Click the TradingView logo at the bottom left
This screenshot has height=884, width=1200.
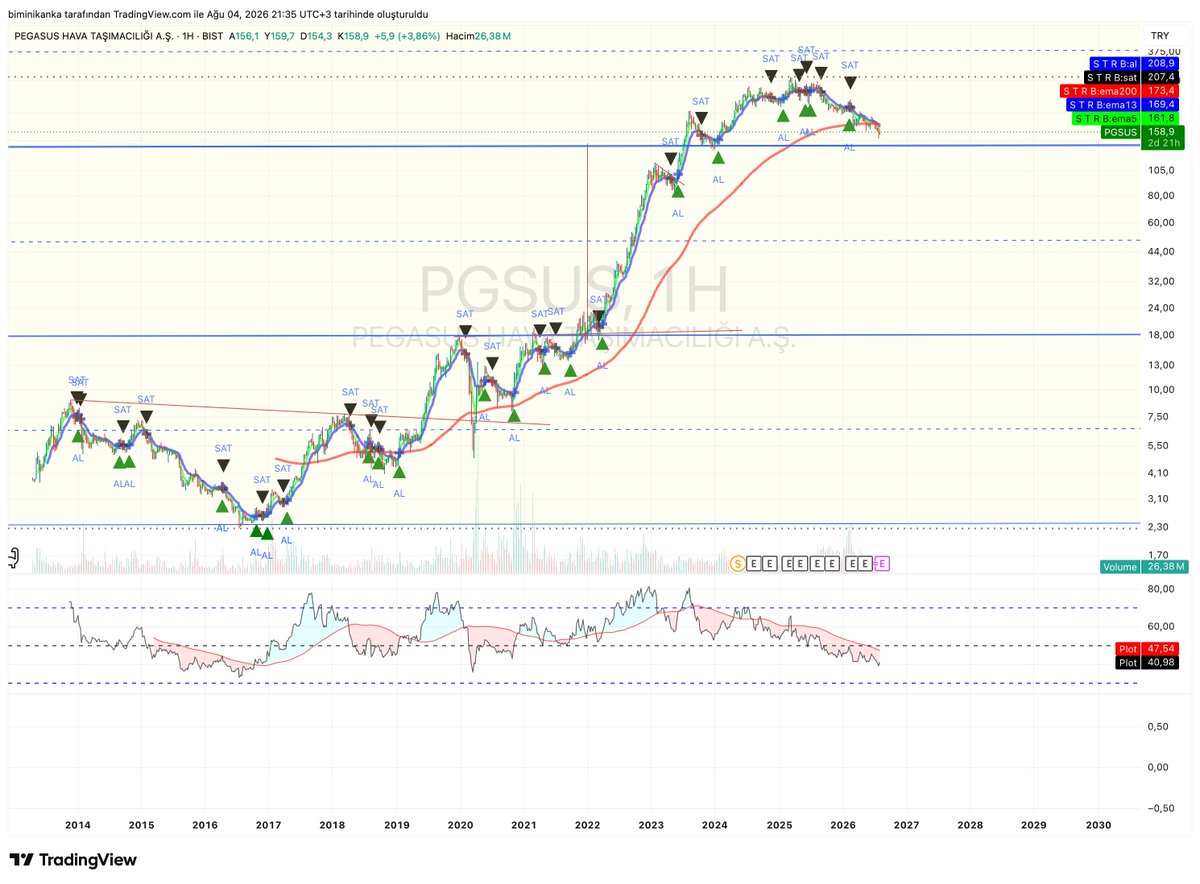tap(73, 860)
